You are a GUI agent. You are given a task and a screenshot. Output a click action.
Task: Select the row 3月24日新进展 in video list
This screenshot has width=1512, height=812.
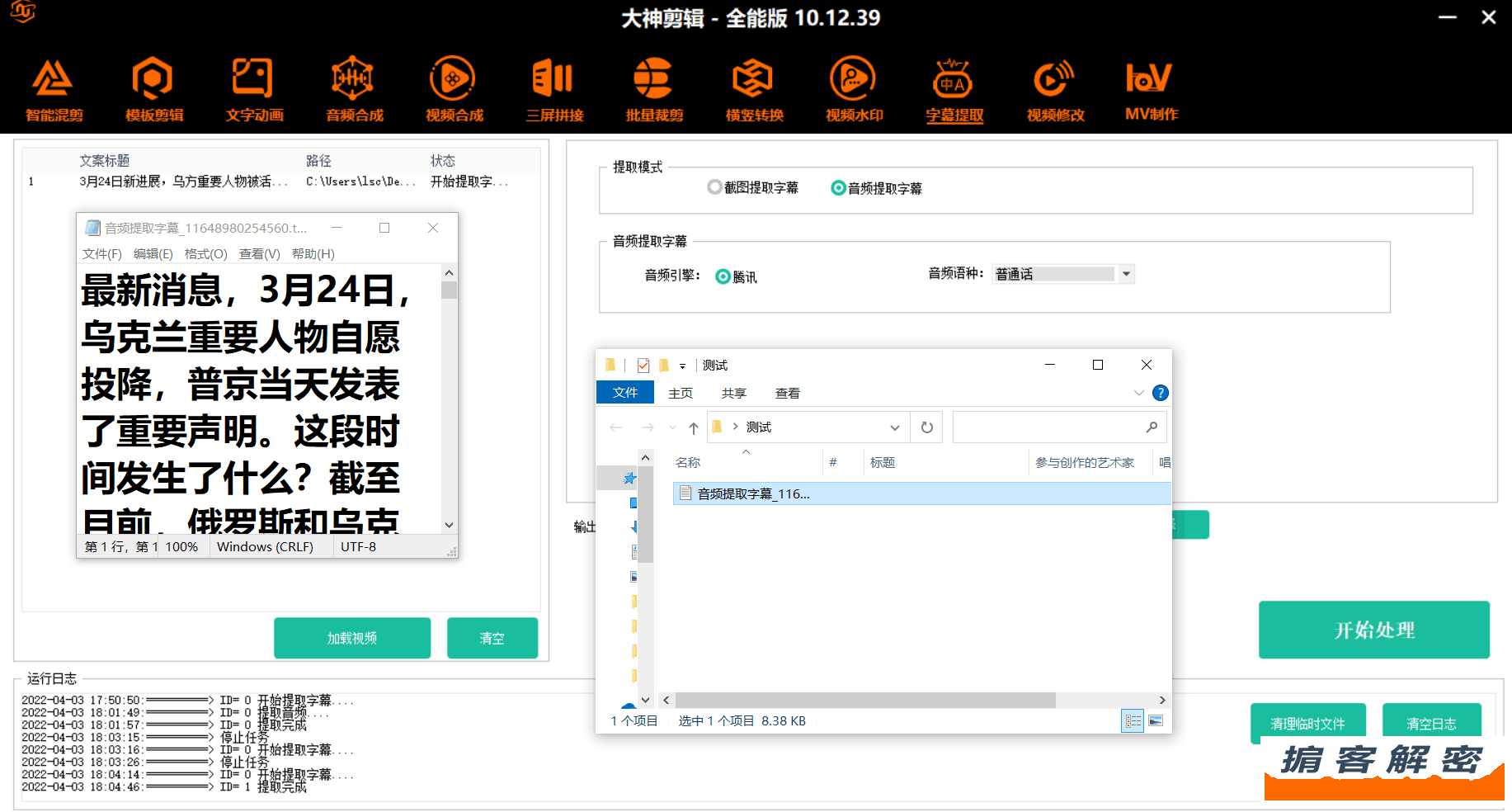[280, 182]
